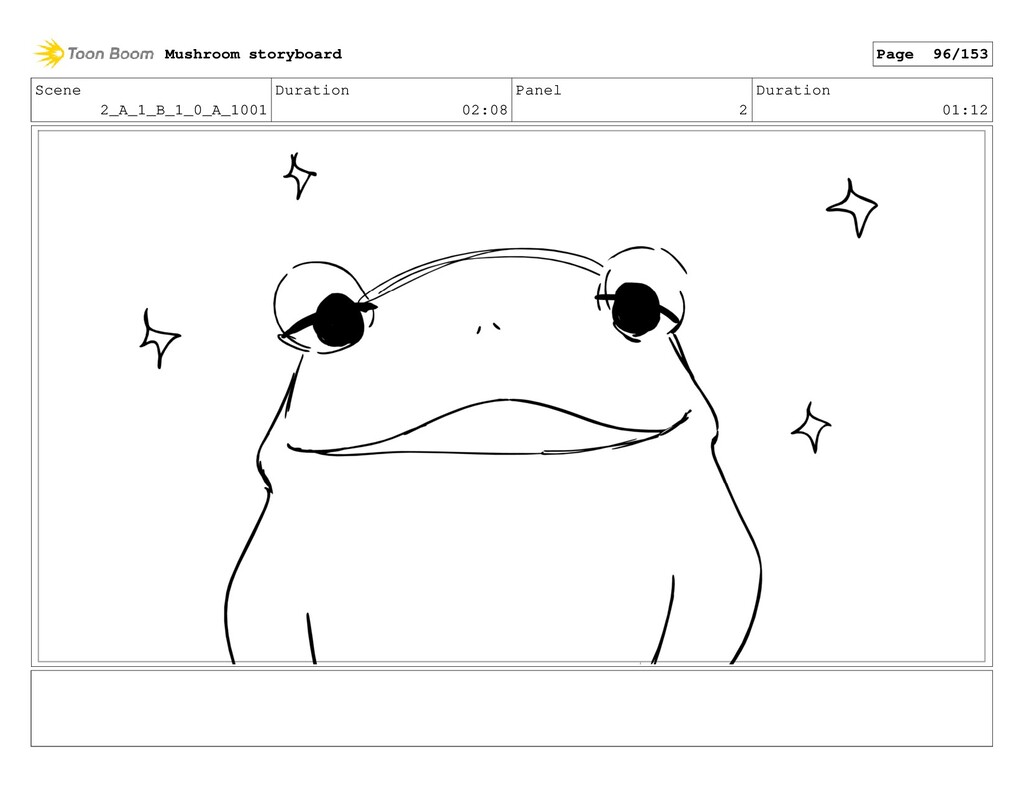1024x793 pixels.
Task: Click the empty notes box below panel
Action: coord(511,708)
